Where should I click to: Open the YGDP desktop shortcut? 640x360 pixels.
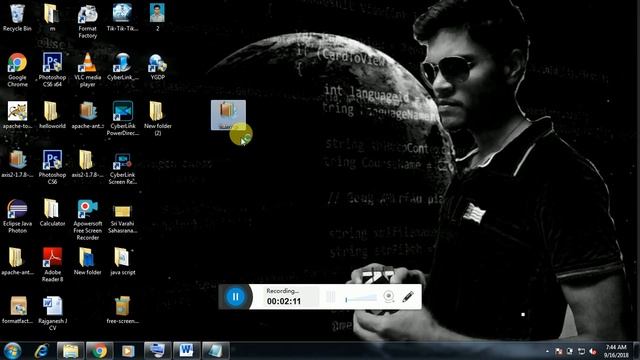158,67
